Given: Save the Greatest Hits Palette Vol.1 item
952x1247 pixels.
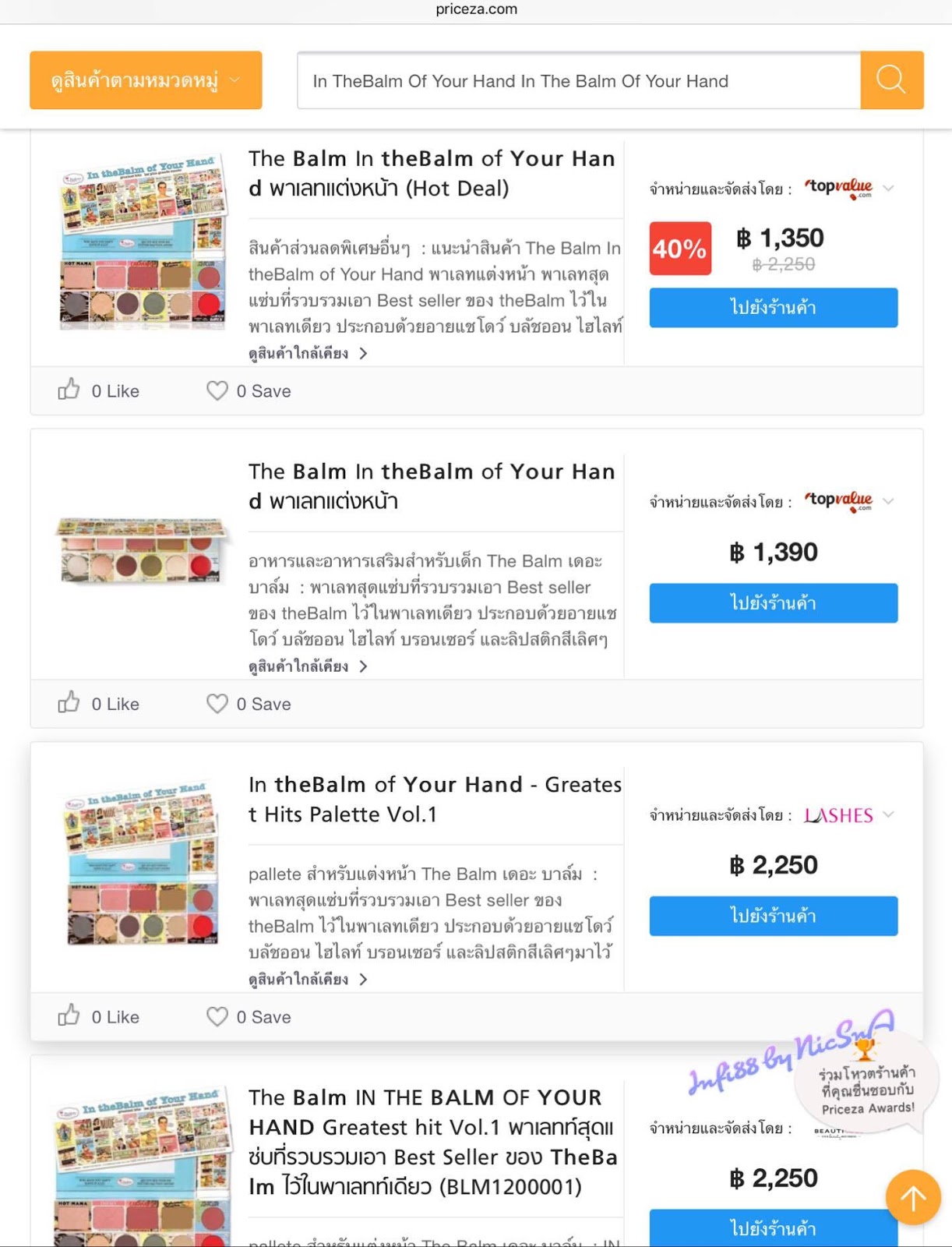Looking at the screenshot, I should tap(249, 1017).
